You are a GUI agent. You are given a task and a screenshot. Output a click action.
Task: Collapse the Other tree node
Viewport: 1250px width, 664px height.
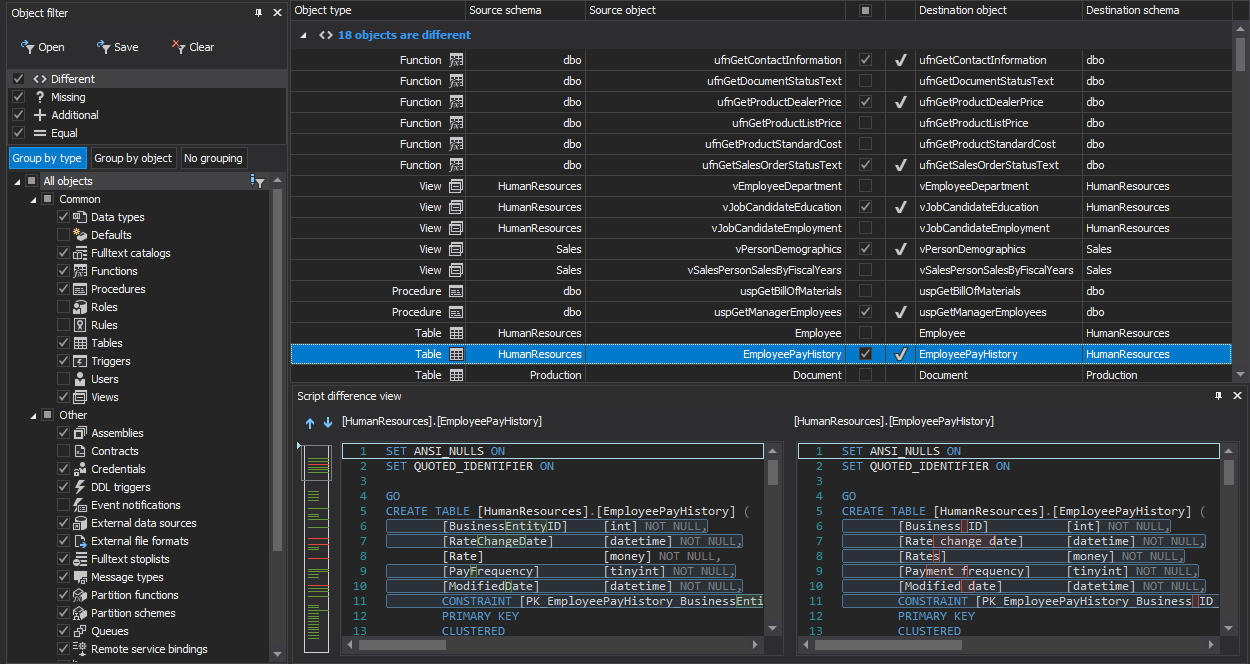coord(32,415)
